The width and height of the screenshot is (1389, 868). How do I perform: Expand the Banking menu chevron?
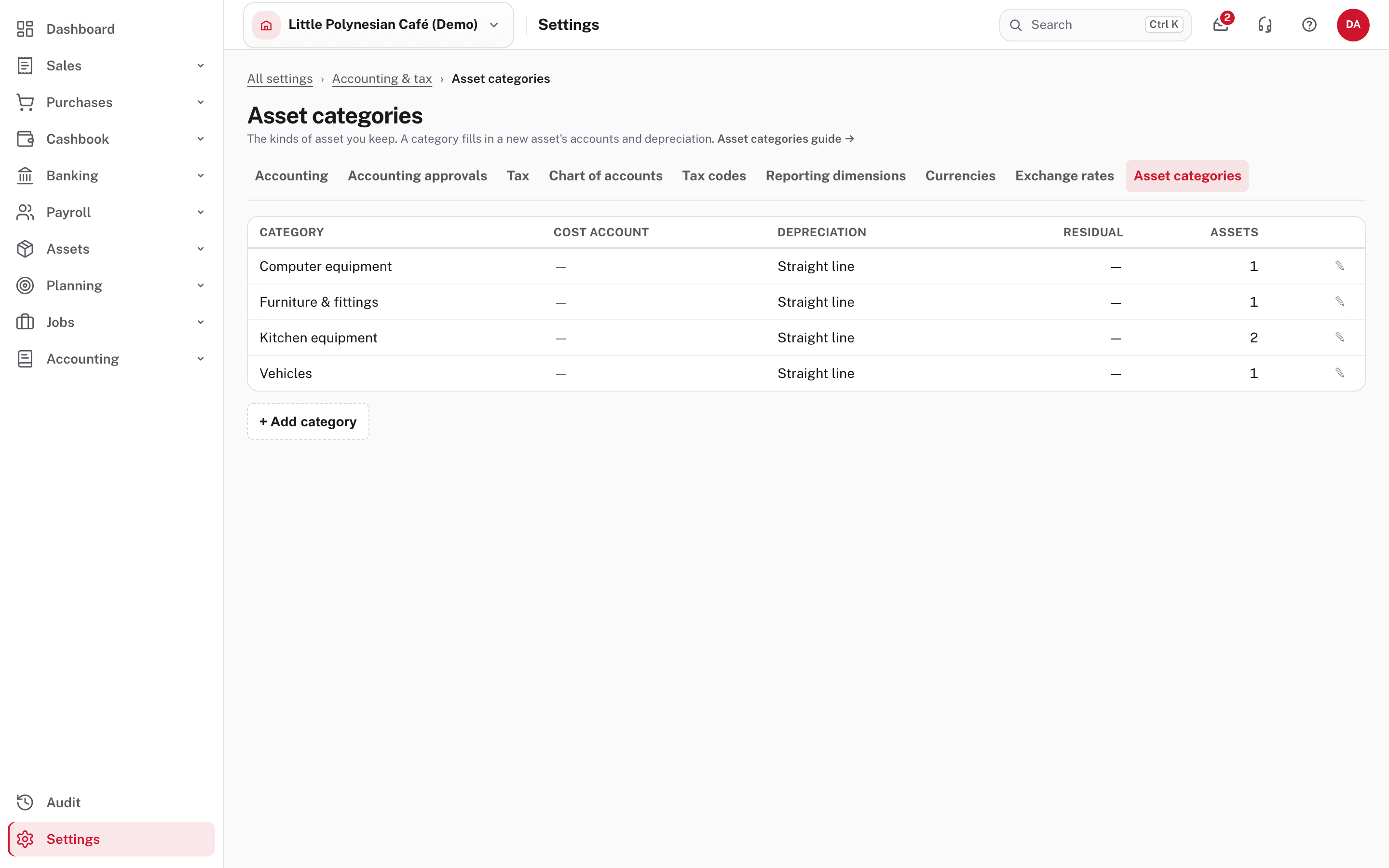(200, 176)
